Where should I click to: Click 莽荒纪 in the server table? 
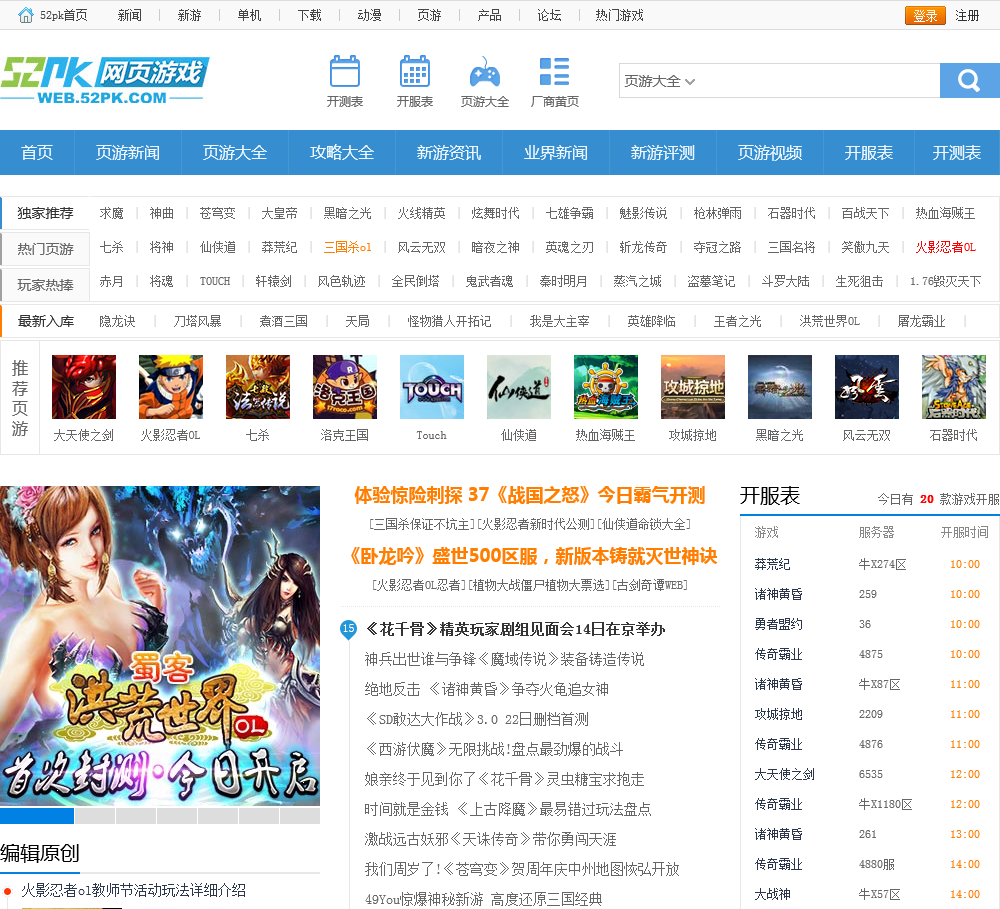coord(772,564)
